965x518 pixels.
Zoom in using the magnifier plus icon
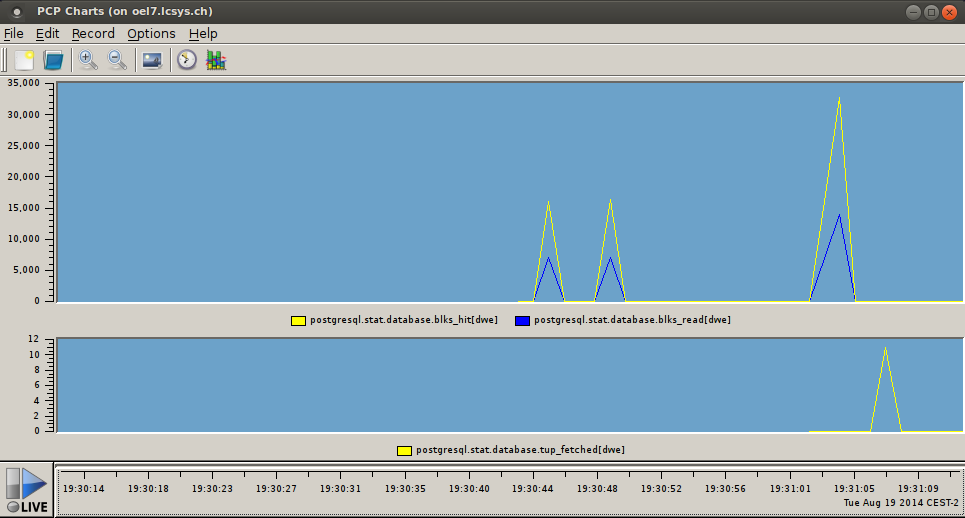[x=88, y=60]
